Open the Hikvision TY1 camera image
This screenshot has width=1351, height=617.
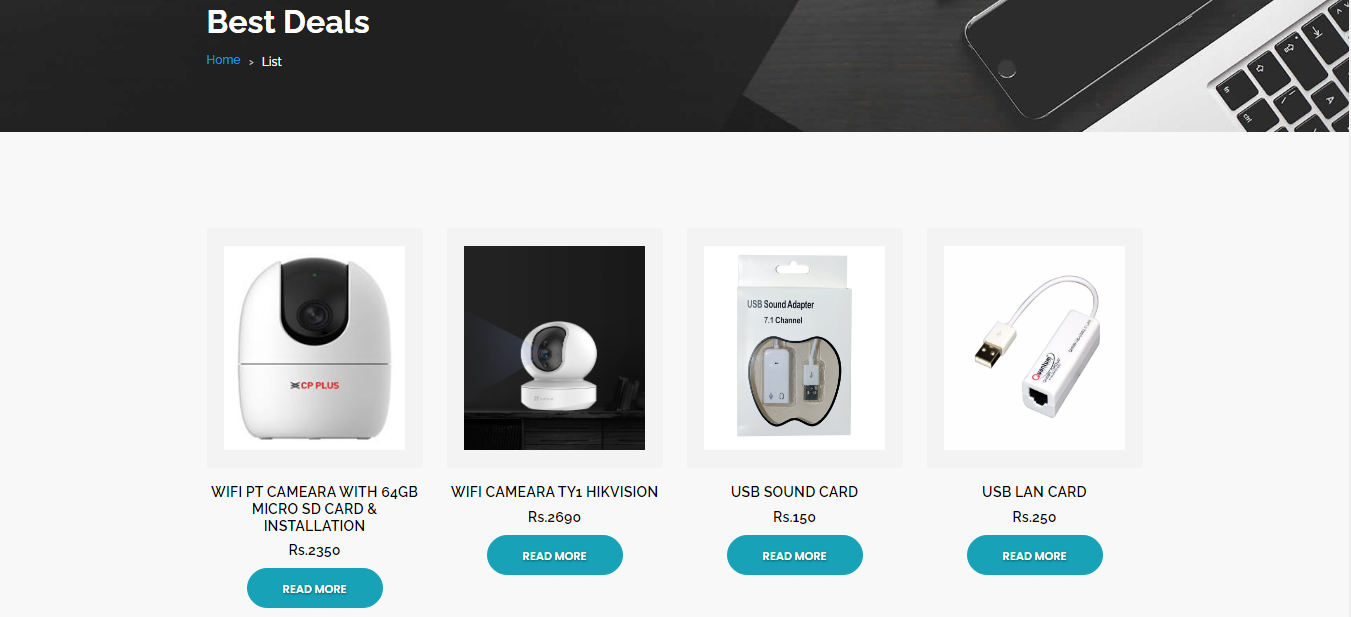pos(554,348)
